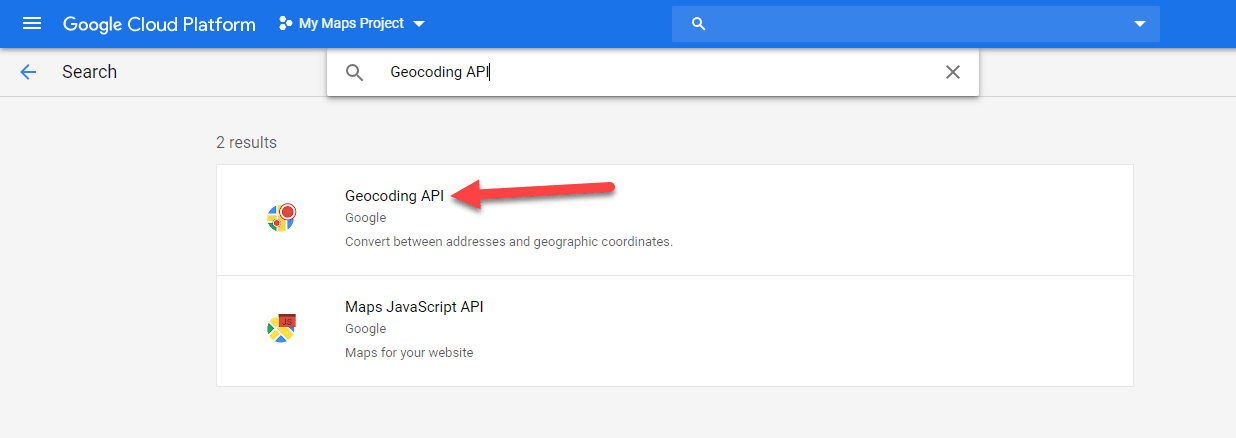Click the Google Cloud Platform logo text
This screenshot has height=438, width=1236.
pos(159,24)
